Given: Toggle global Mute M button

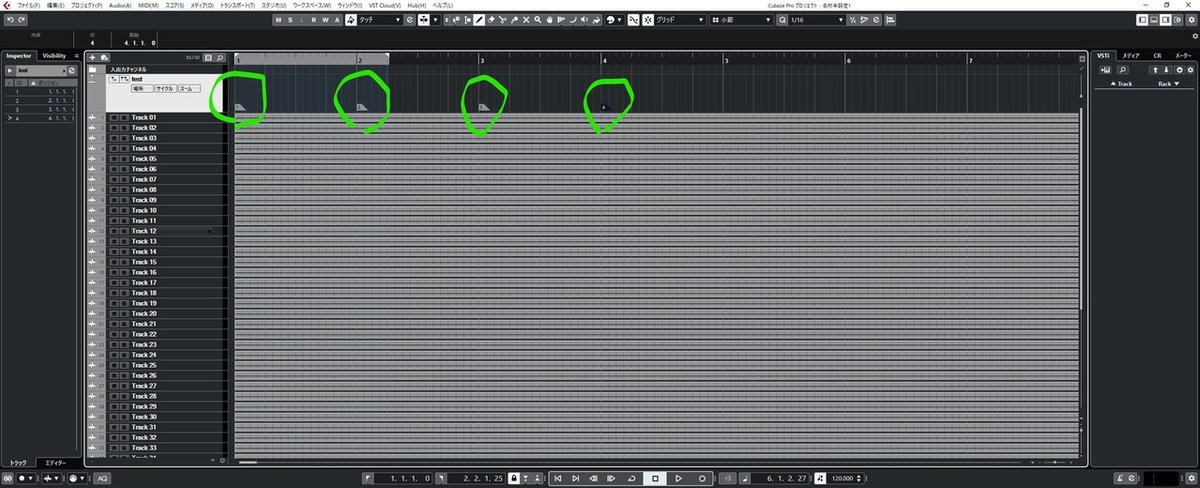Looking at the screenshot, I should (278, 19).
